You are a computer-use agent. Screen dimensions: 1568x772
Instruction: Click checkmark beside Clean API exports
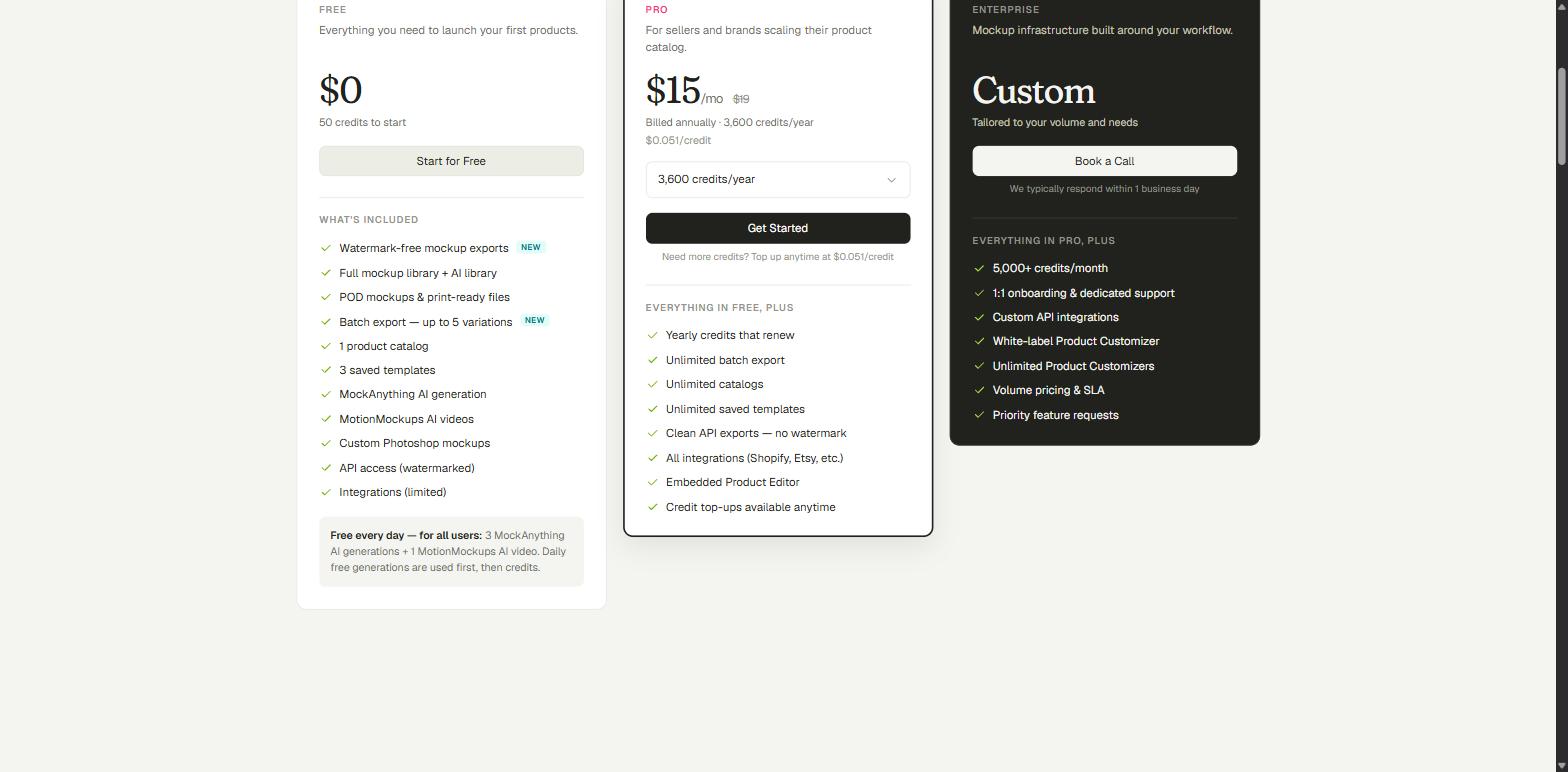point(653,433)
